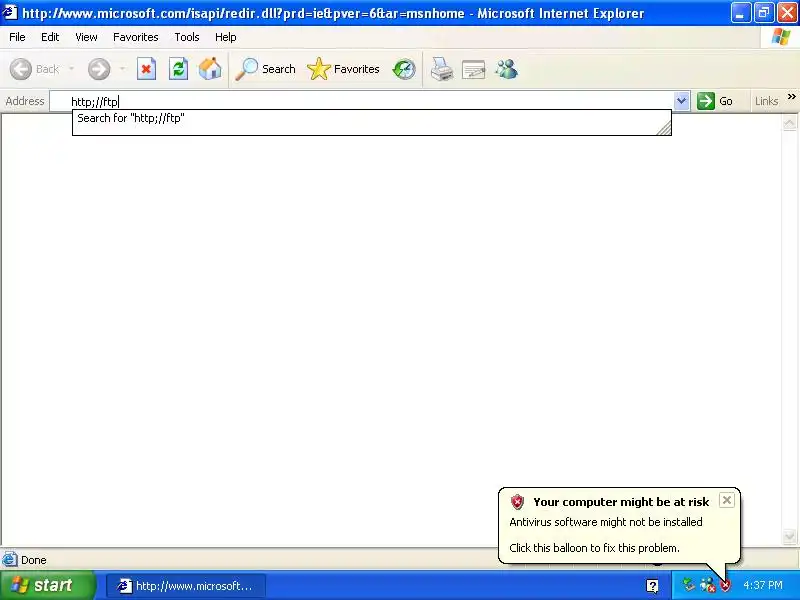Go to the Home page icon
Image resolution: width=800 pixels, height=600 pixels.
coord(210,69)
